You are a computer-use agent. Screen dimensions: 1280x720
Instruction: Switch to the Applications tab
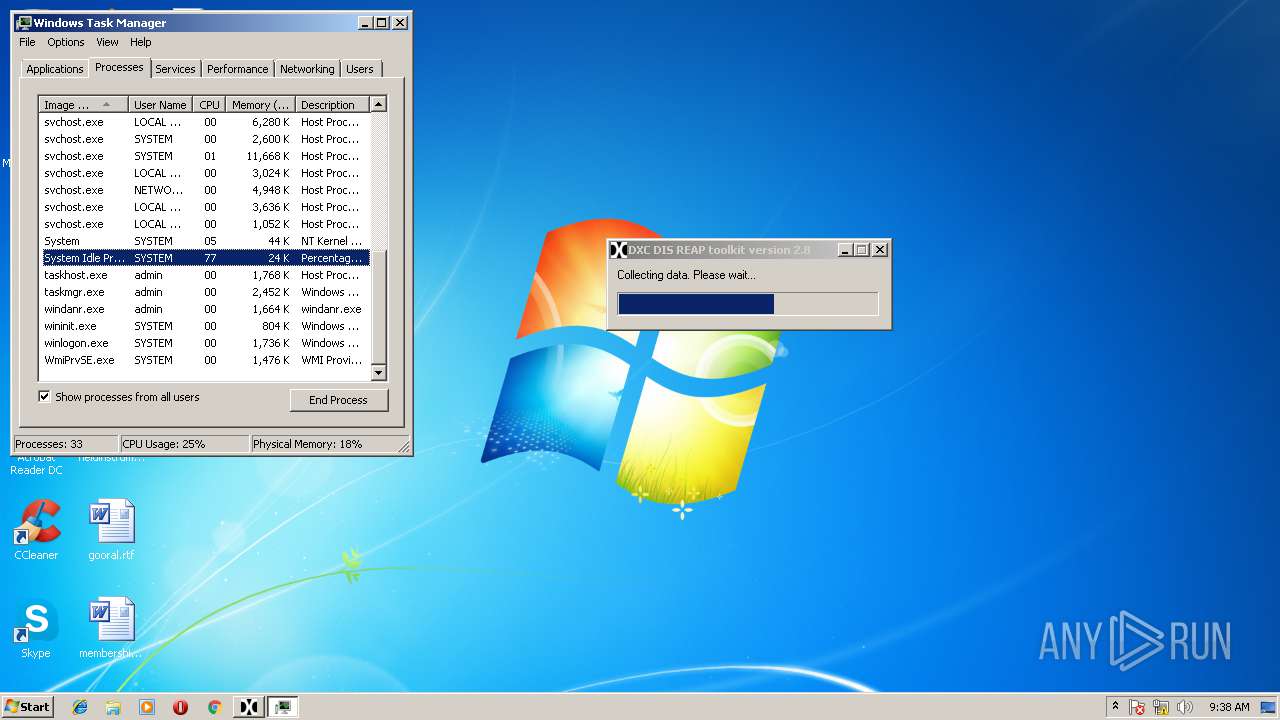click(x=55, y=69)
